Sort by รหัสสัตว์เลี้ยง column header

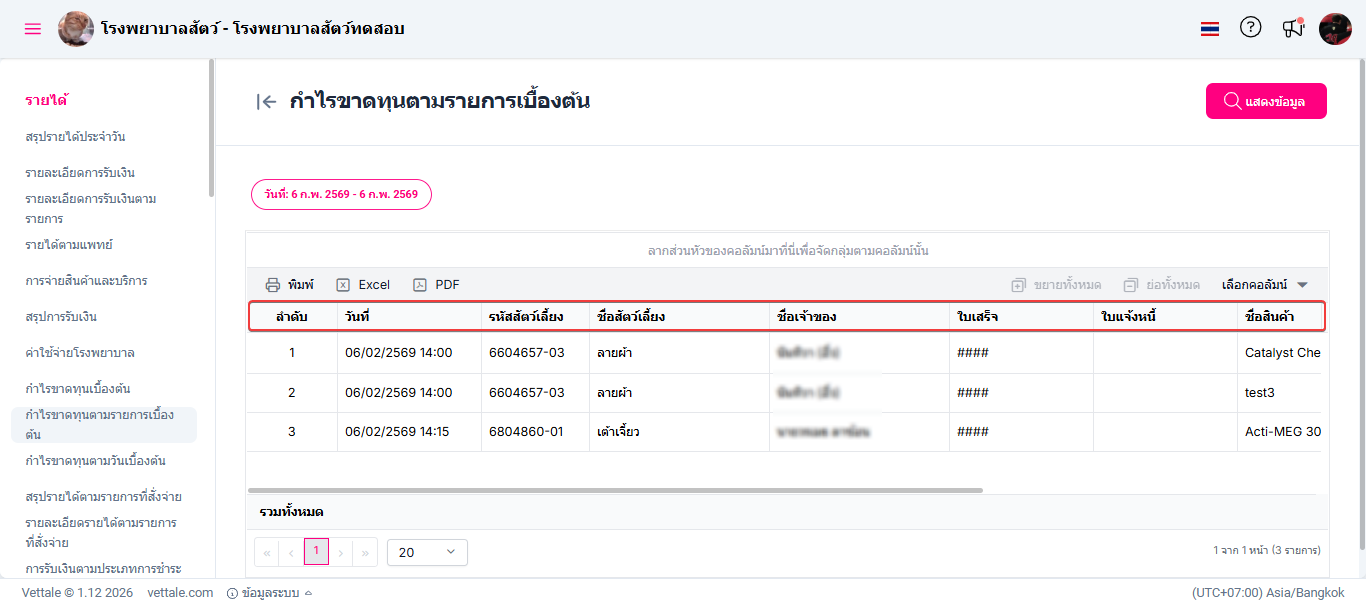coord(535,317)
